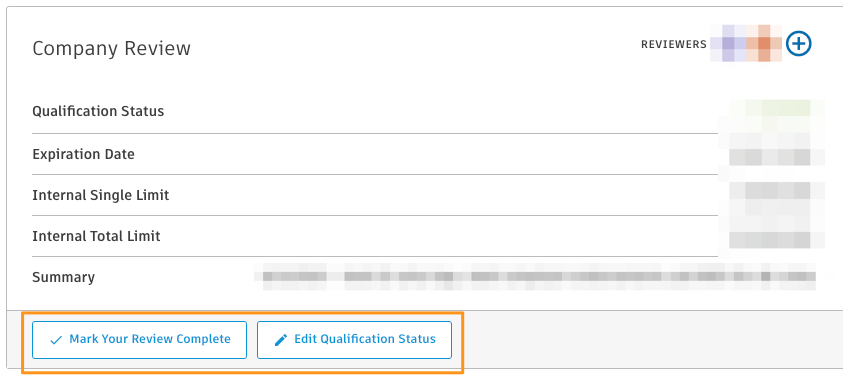
Task: Click the checkmark icon on Mark Your Review Complete
Action: (x=56, y=340)
